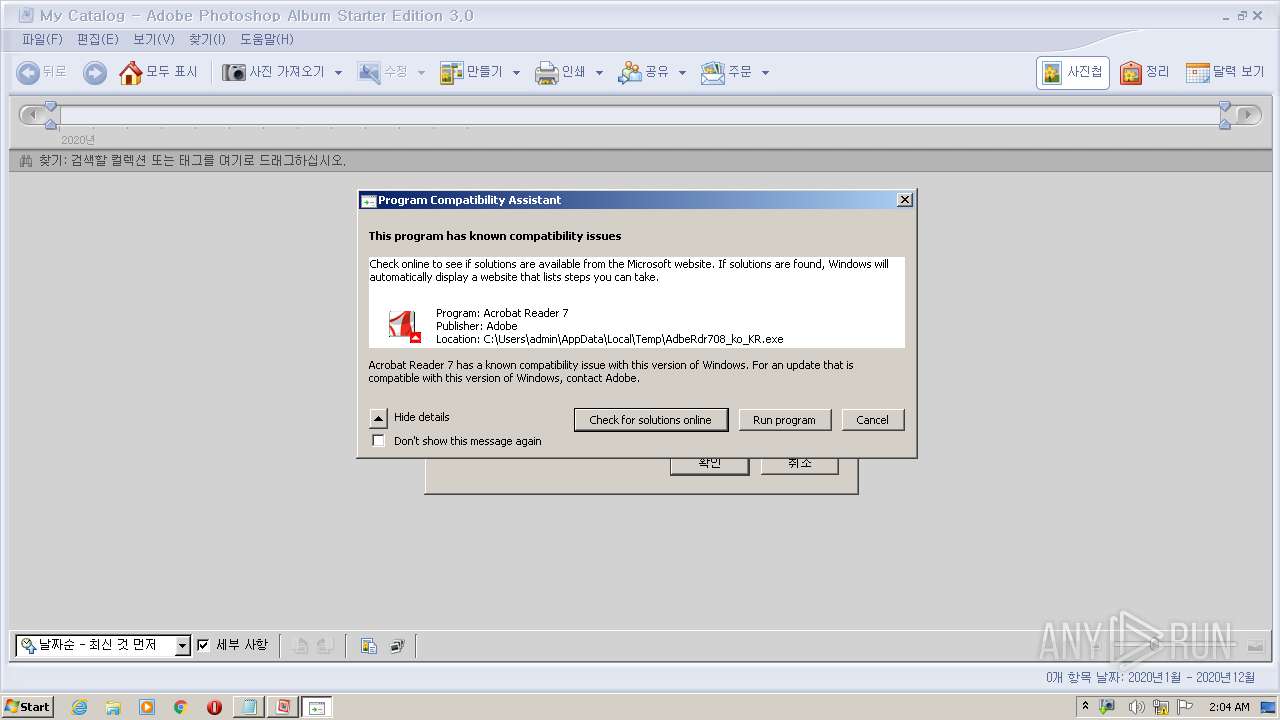Open Opera browser from the taskbar

coord(214,707)
